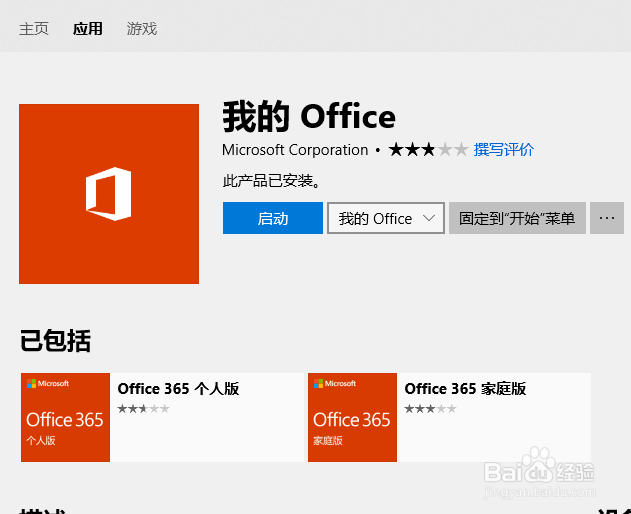Click 固定到"开始"菜单 button
The image size is (631, 514).
click(x=517, y=218)
